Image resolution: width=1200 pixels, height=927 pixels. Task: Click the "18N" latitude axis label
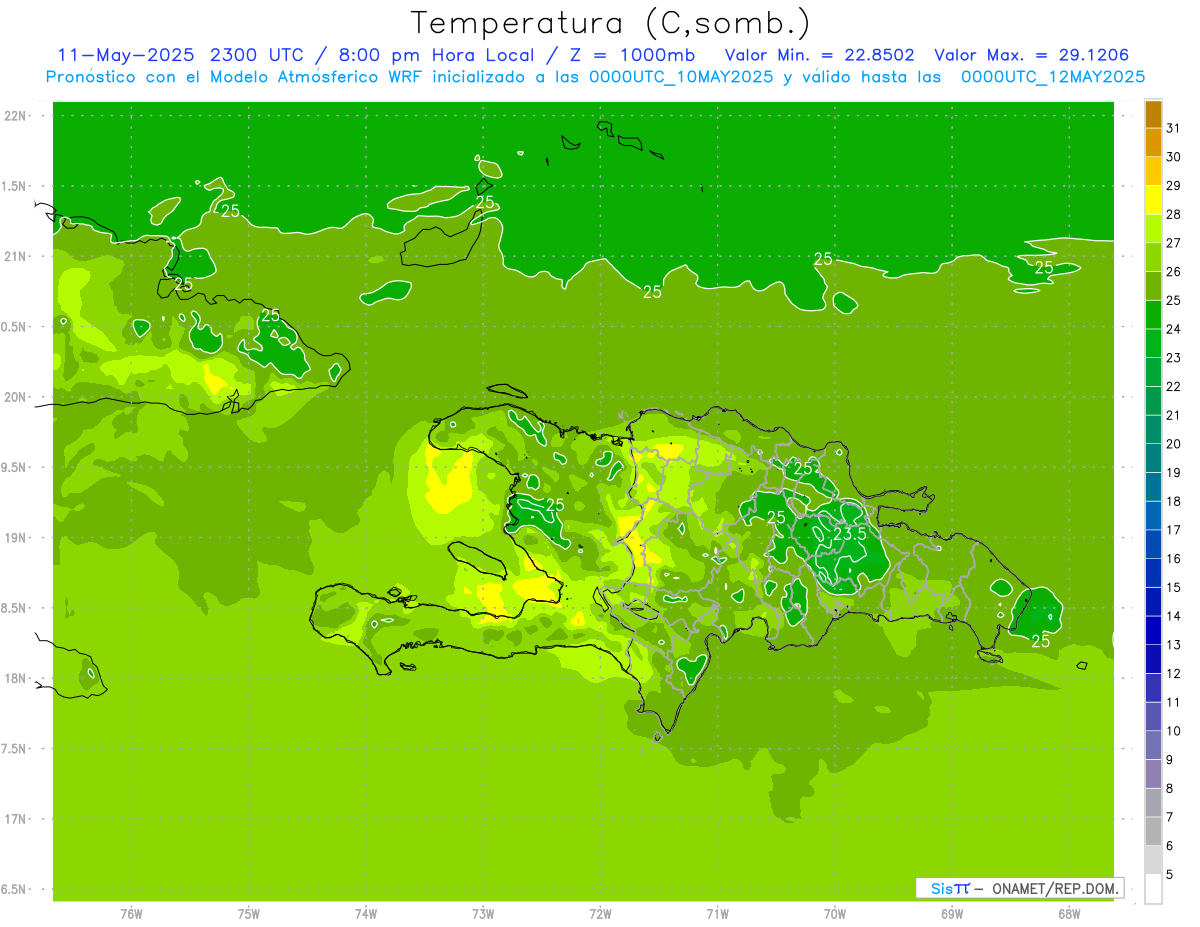pos(16,679)
